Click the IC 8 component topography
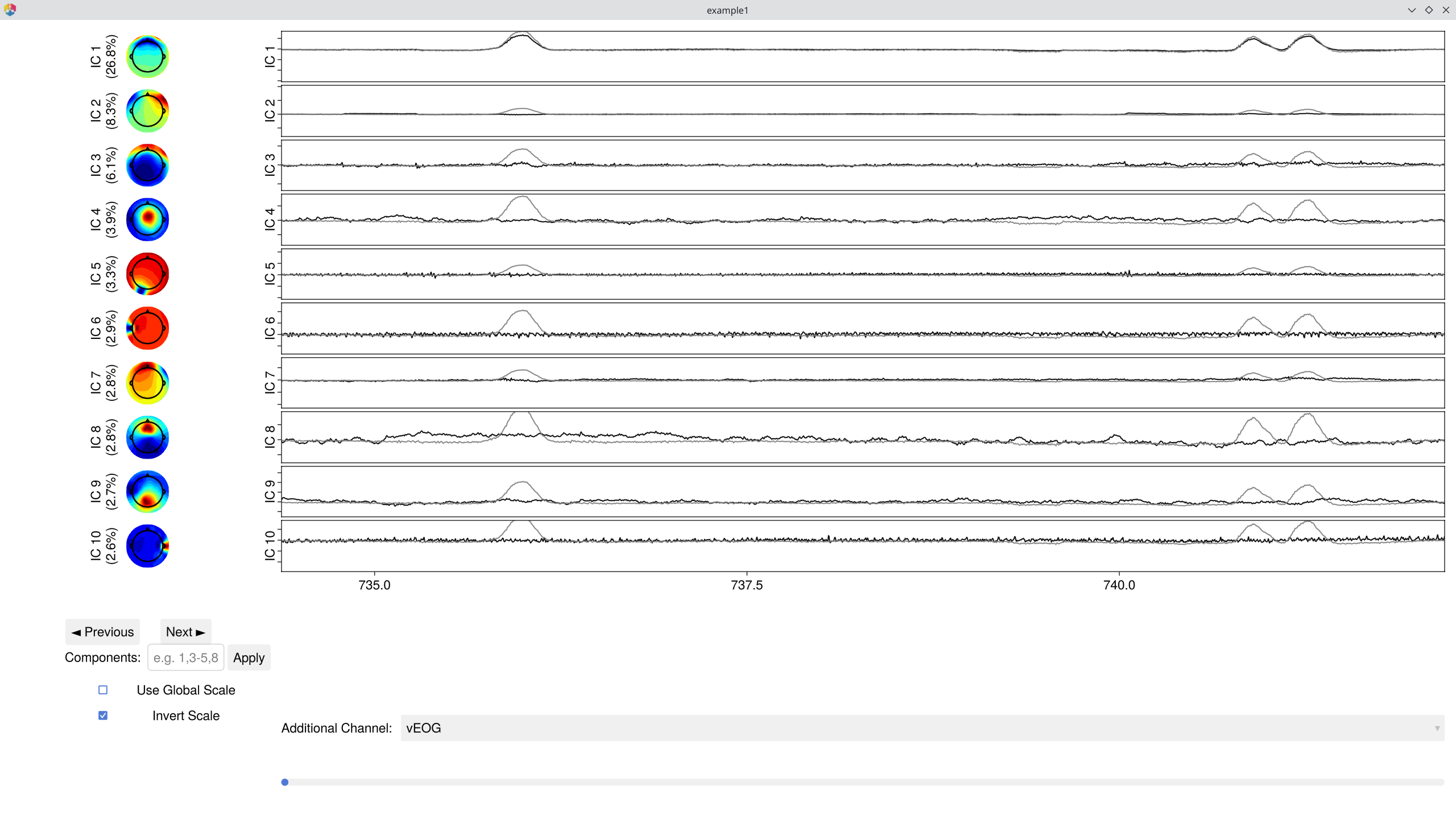The image size is (1456, 819). pyautogui.click(x=147, y=437)
